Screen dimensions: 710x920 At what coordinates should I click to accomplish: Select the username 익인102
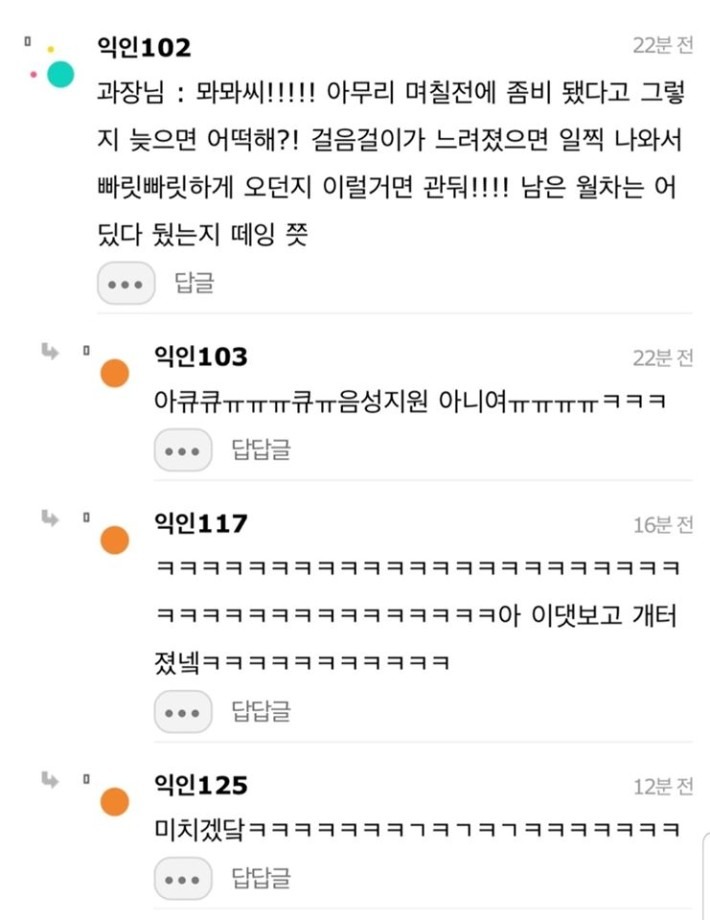[144, 47]
